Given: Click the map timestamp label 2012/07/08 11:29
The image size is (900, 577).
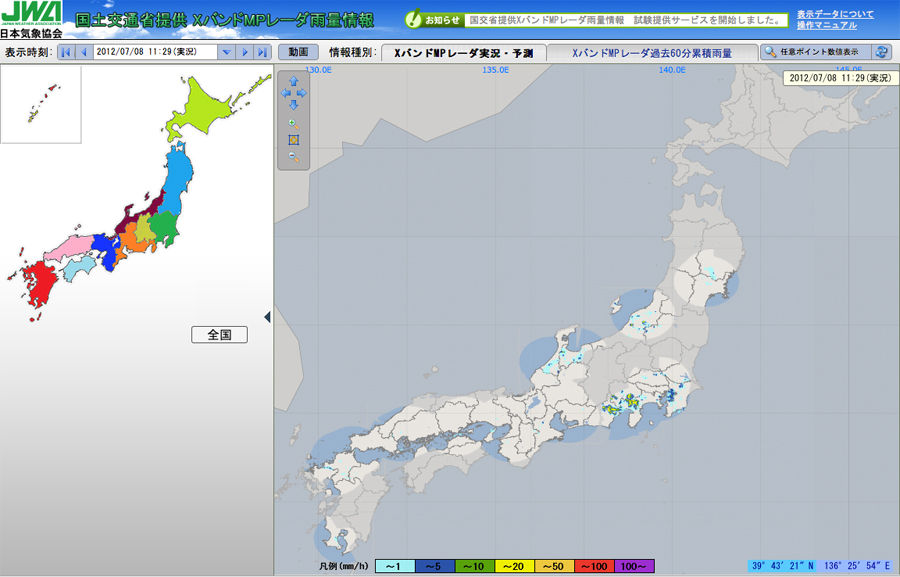Looking at the screenshot, I should click(x=840, y=78).
